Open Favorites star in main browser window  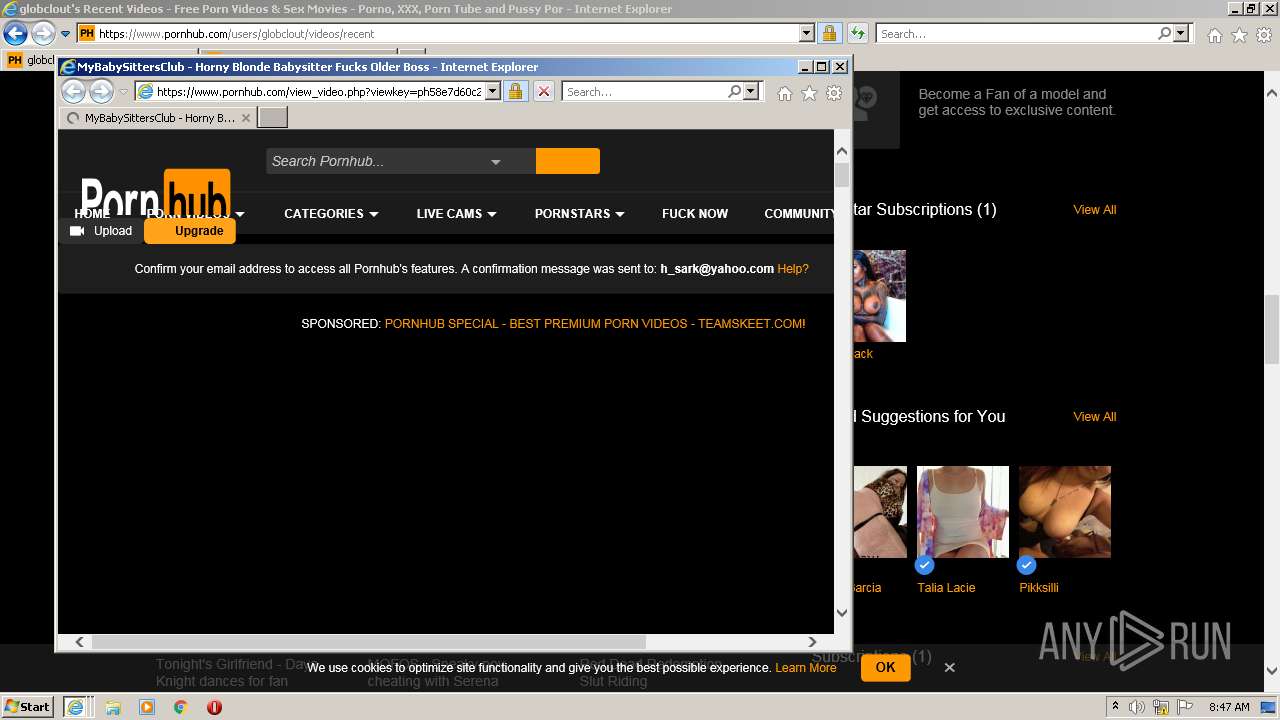(x=1239, y=35)
